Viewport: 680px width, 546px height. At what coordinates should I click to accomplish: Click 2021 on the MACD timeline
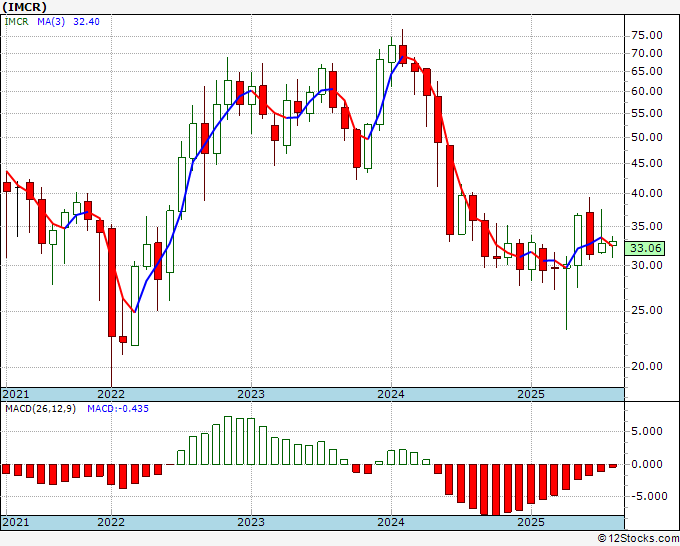16,522
